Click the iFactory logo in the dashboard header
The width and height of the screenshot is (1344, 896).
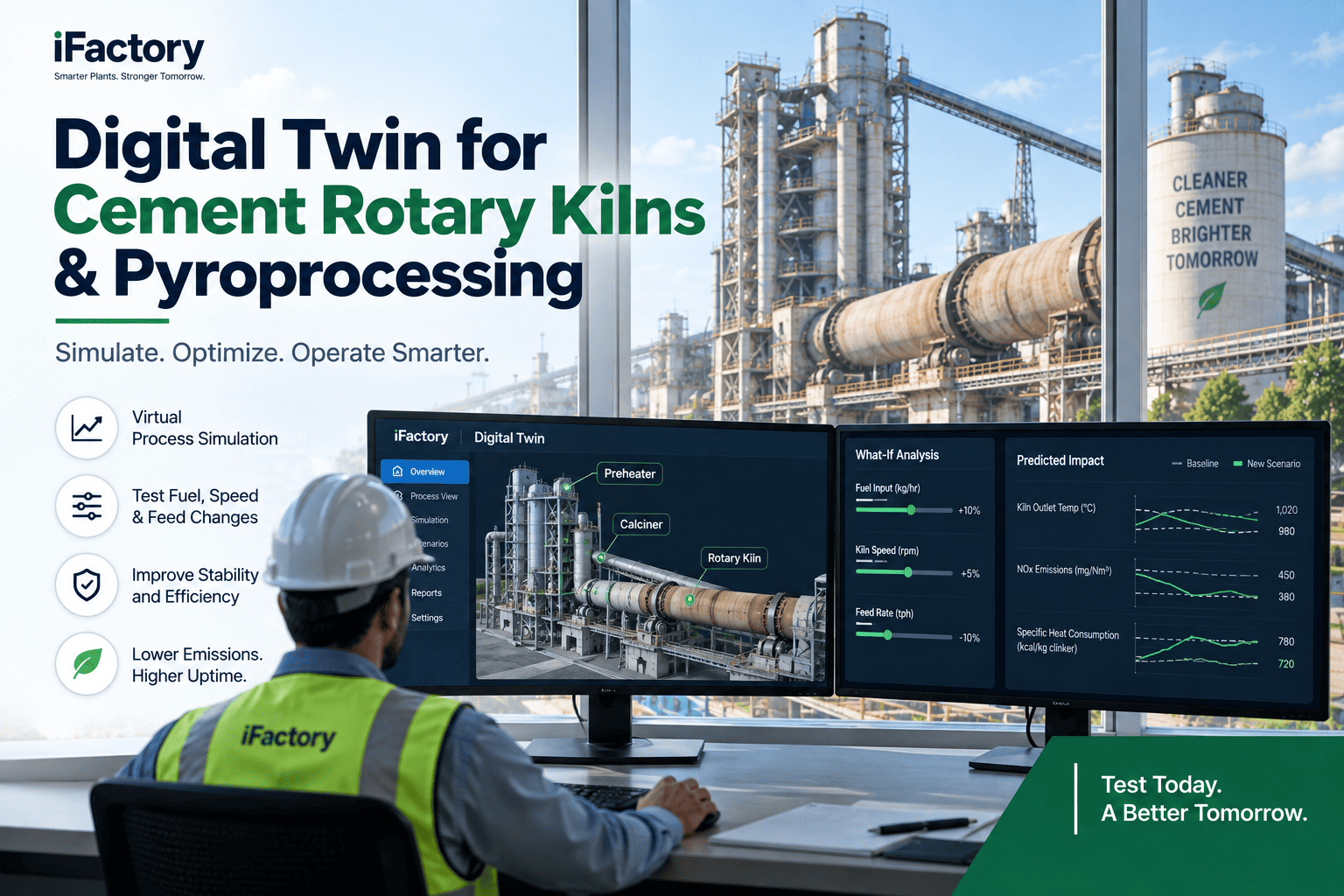point(421,436)
